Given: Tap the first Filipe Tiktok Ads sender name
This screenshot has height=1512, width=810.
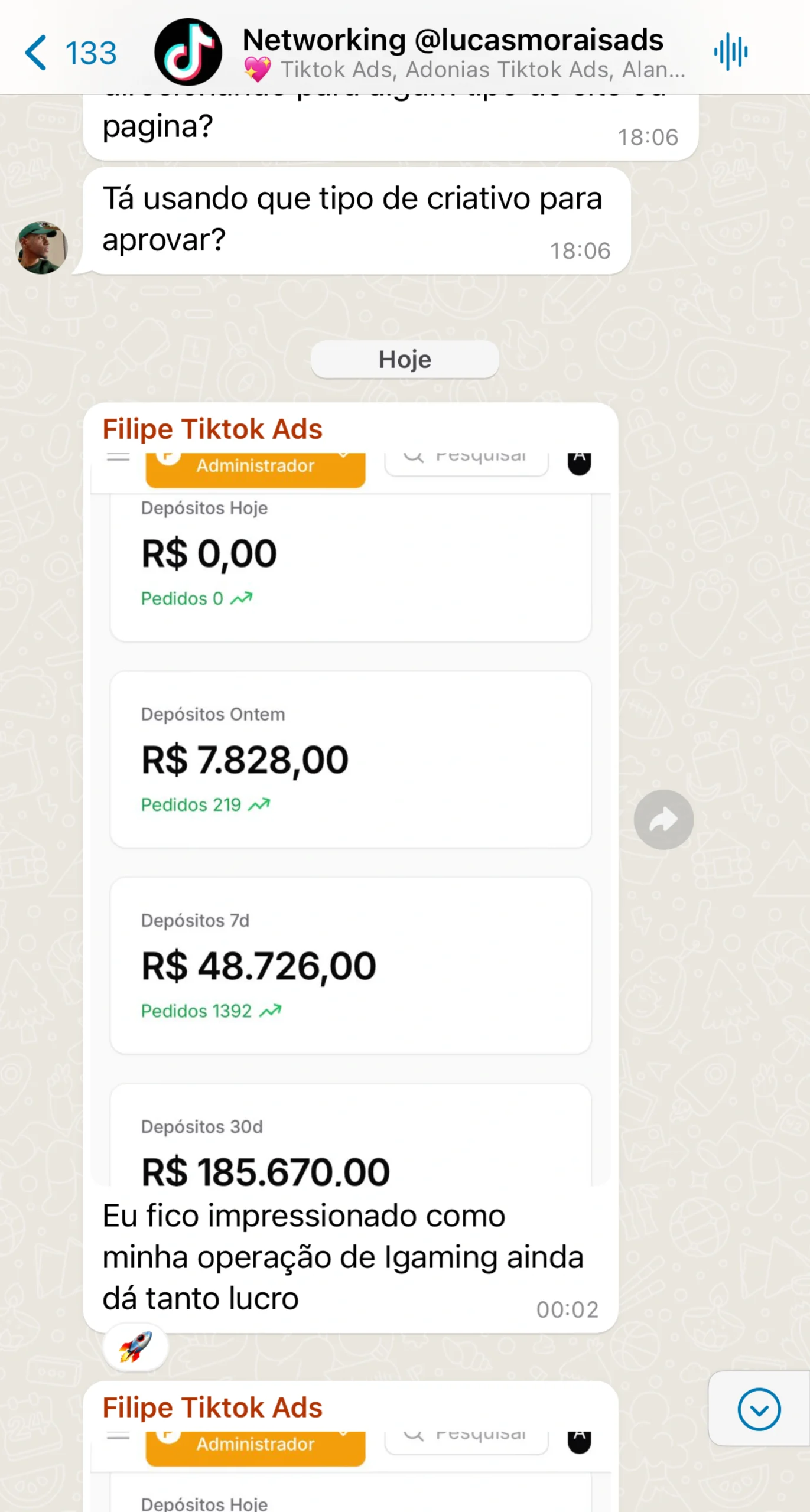Looking at the screenshot, I should [x=212, y=429].
